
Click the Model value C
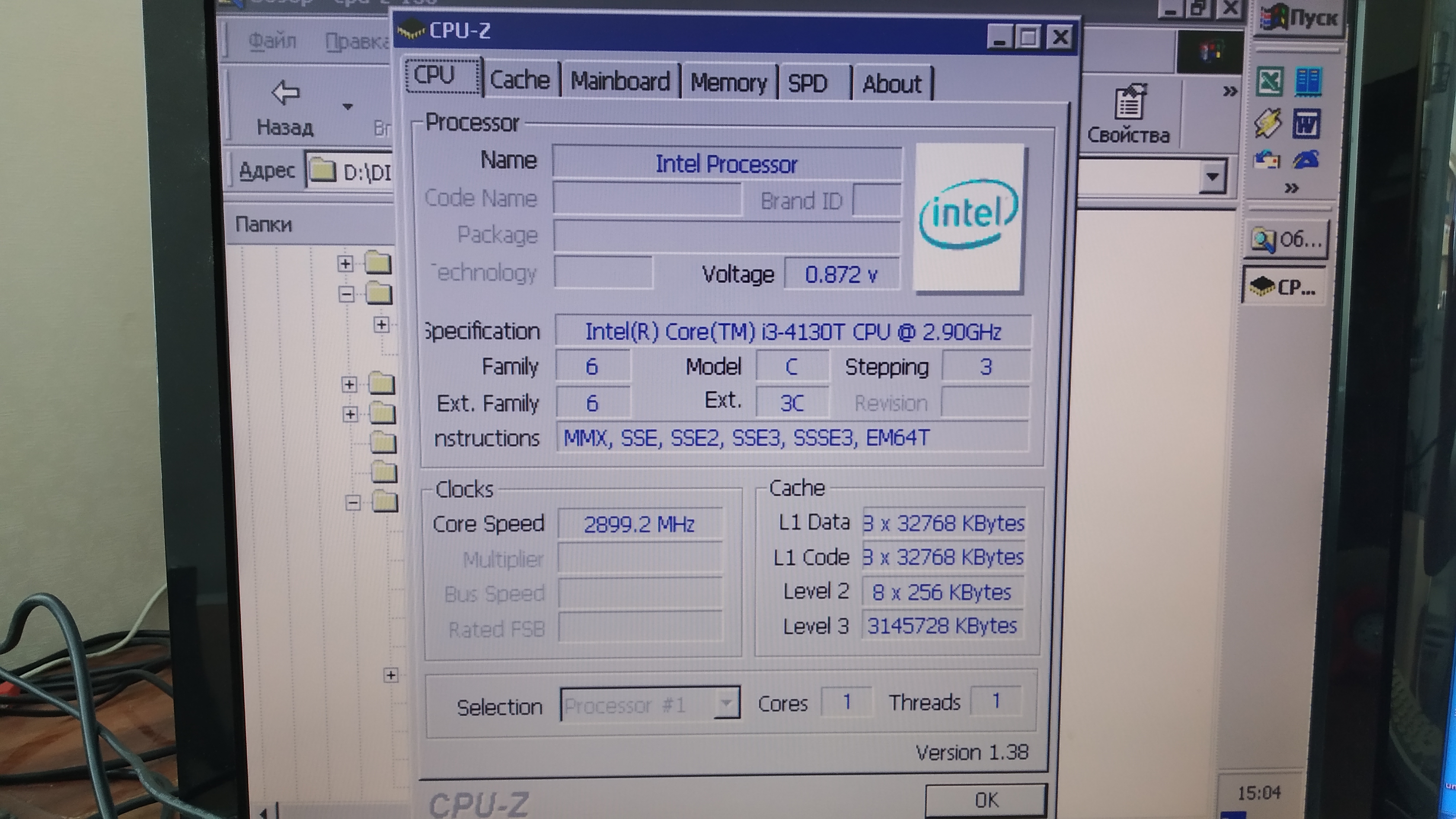(792, 367)
